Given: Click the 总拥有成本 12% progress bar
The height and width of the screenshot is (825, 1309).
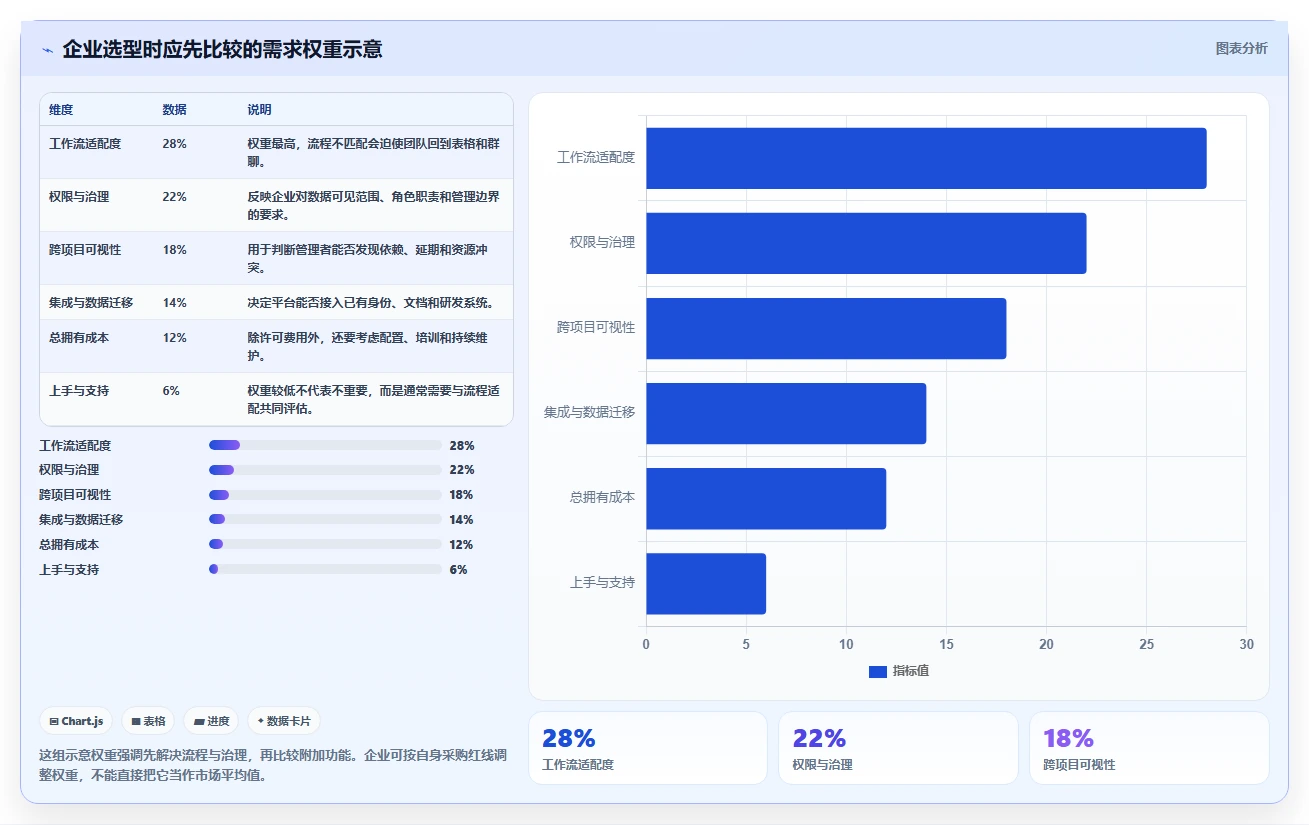Looking at the screenshot, I should 325,545.
